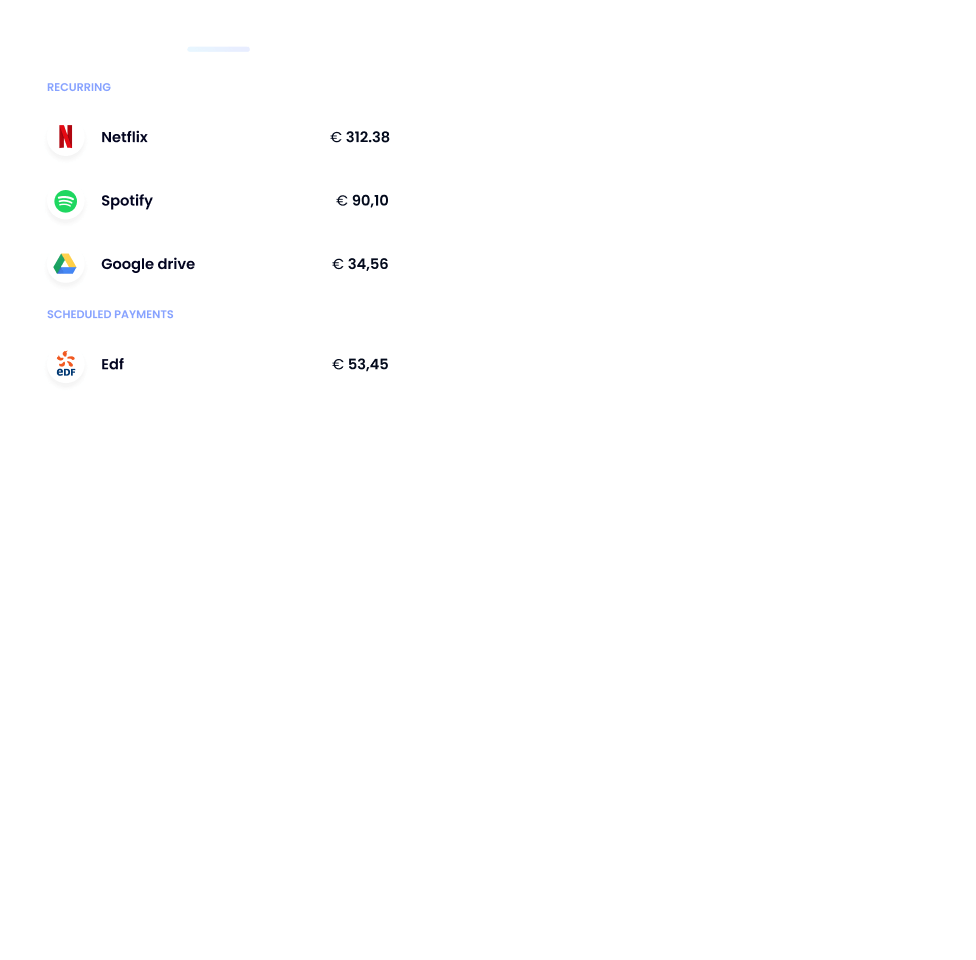Click the Google Drive triangle icon
Screen dimensions: 976x960
coord(65,264)
